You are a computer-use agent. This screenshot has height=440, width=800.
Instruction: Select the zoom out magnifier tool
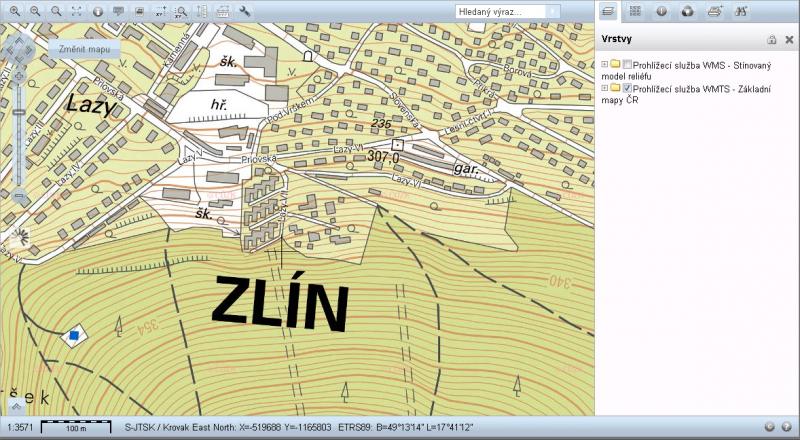(35, 11)
